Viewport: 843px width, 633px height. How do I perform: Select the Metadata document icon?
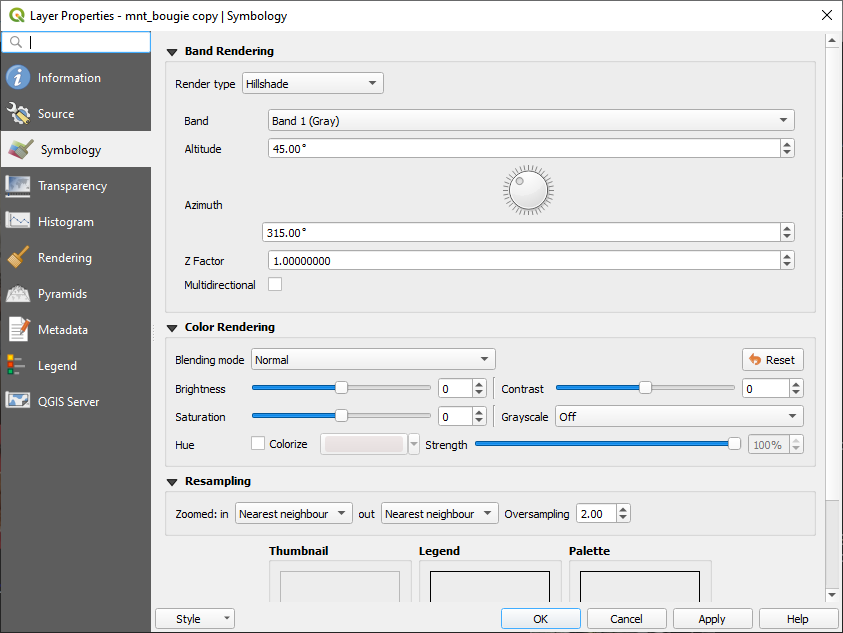pos(18,330)
